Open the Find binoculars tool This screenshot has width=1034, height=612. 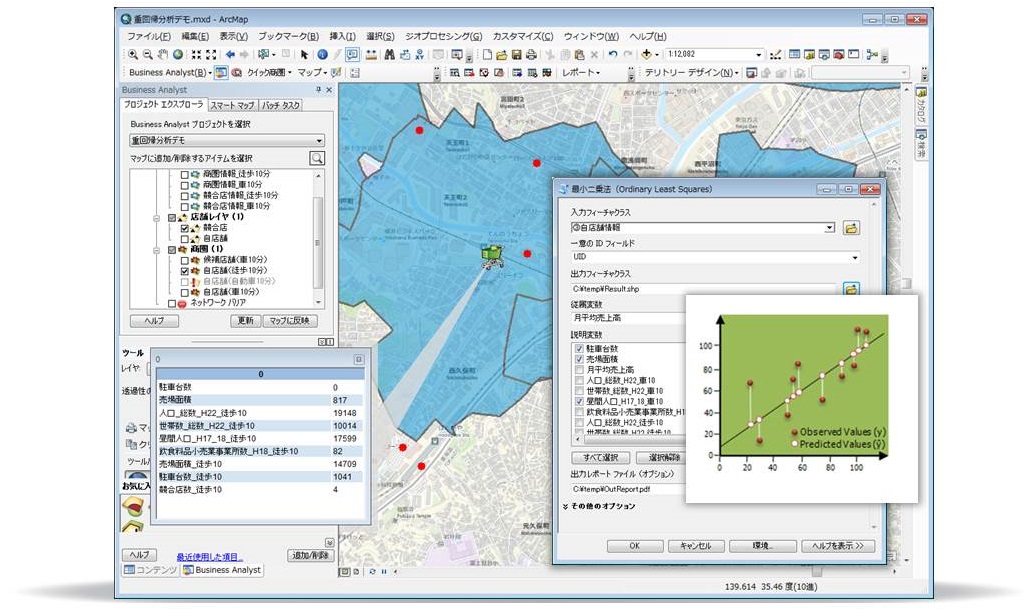click(x=390, y=55)
